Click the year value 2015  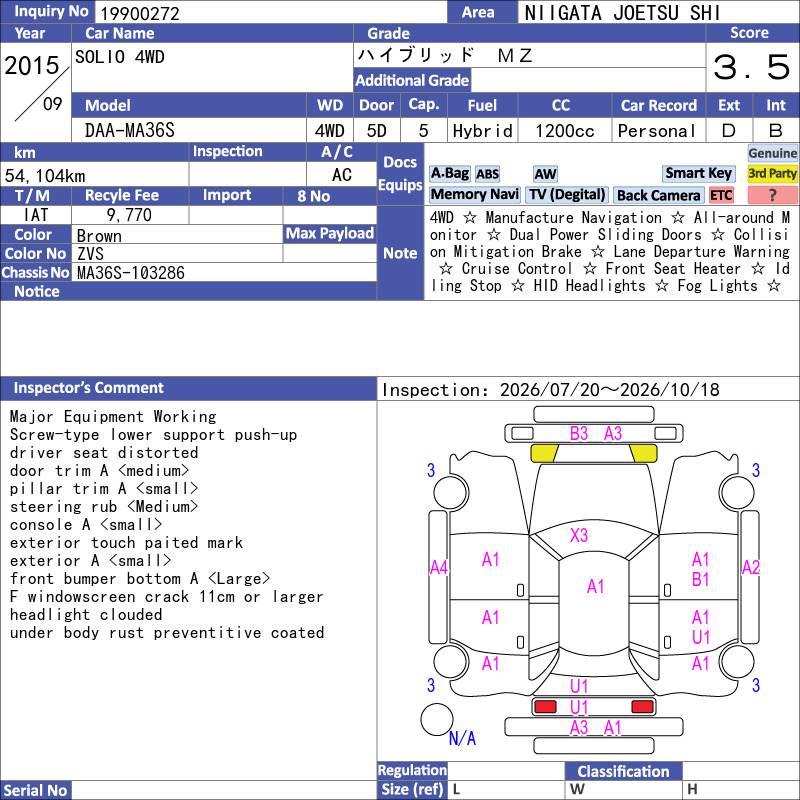32,65
